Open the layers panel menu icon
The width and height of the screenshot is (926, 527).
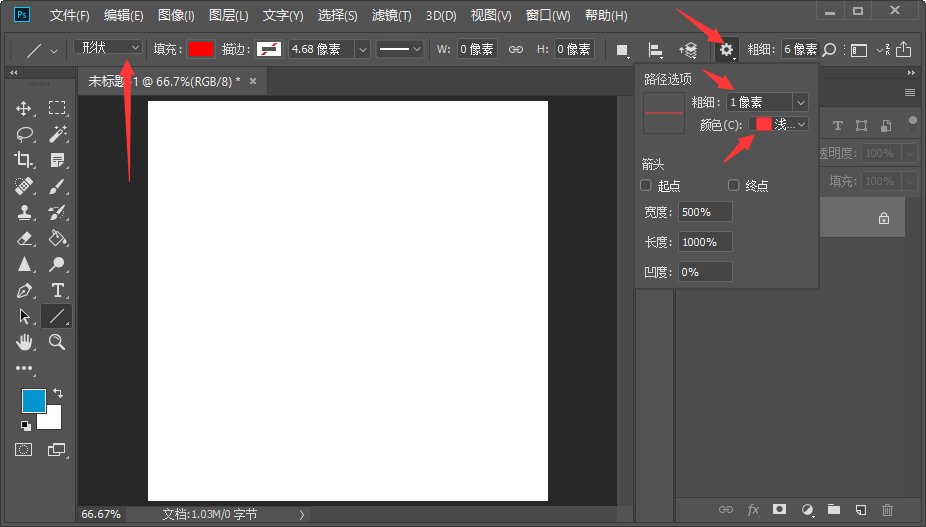coord(909,93)
